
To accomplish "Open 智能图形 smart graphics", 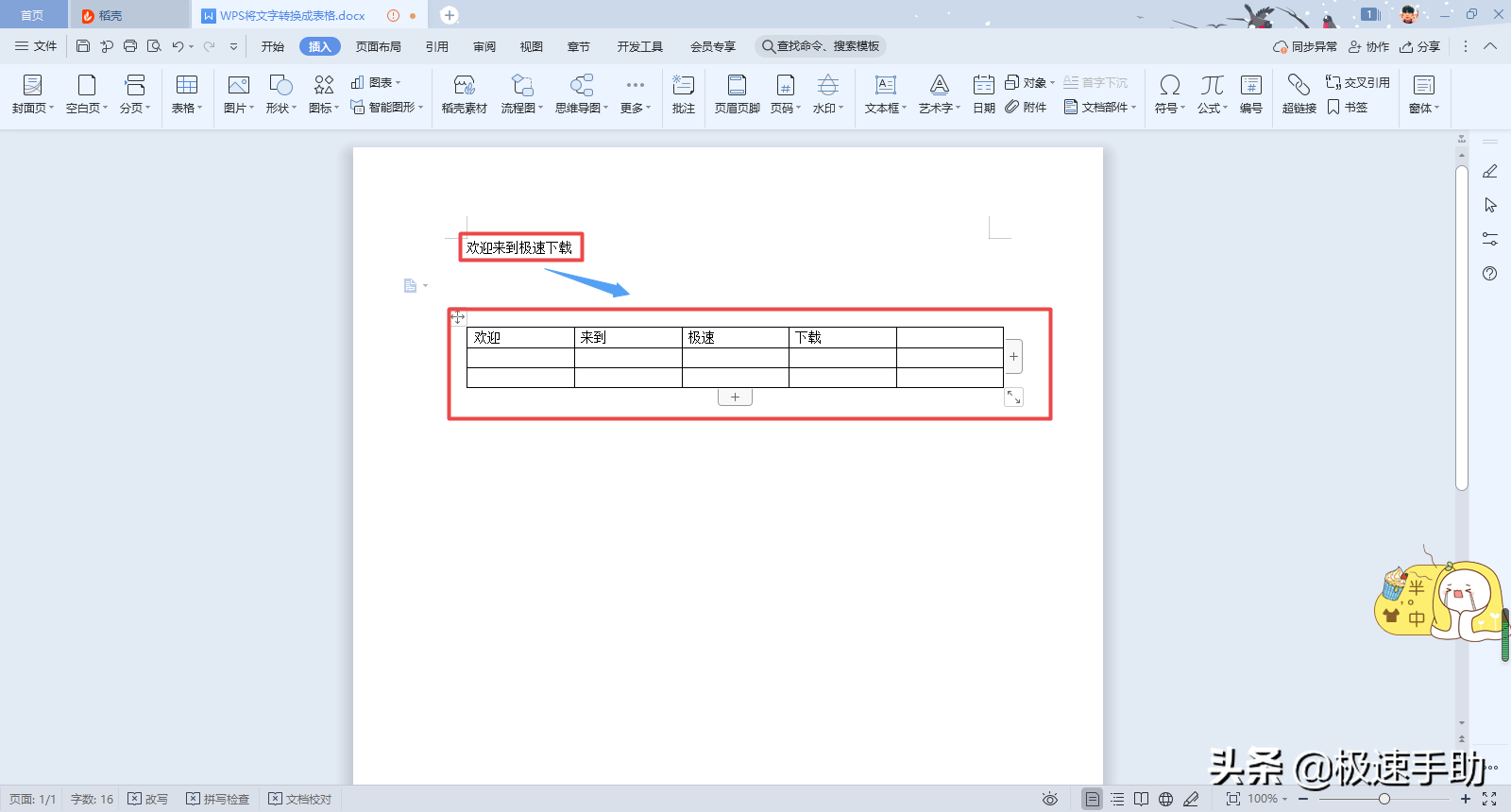I will point(386,108).
